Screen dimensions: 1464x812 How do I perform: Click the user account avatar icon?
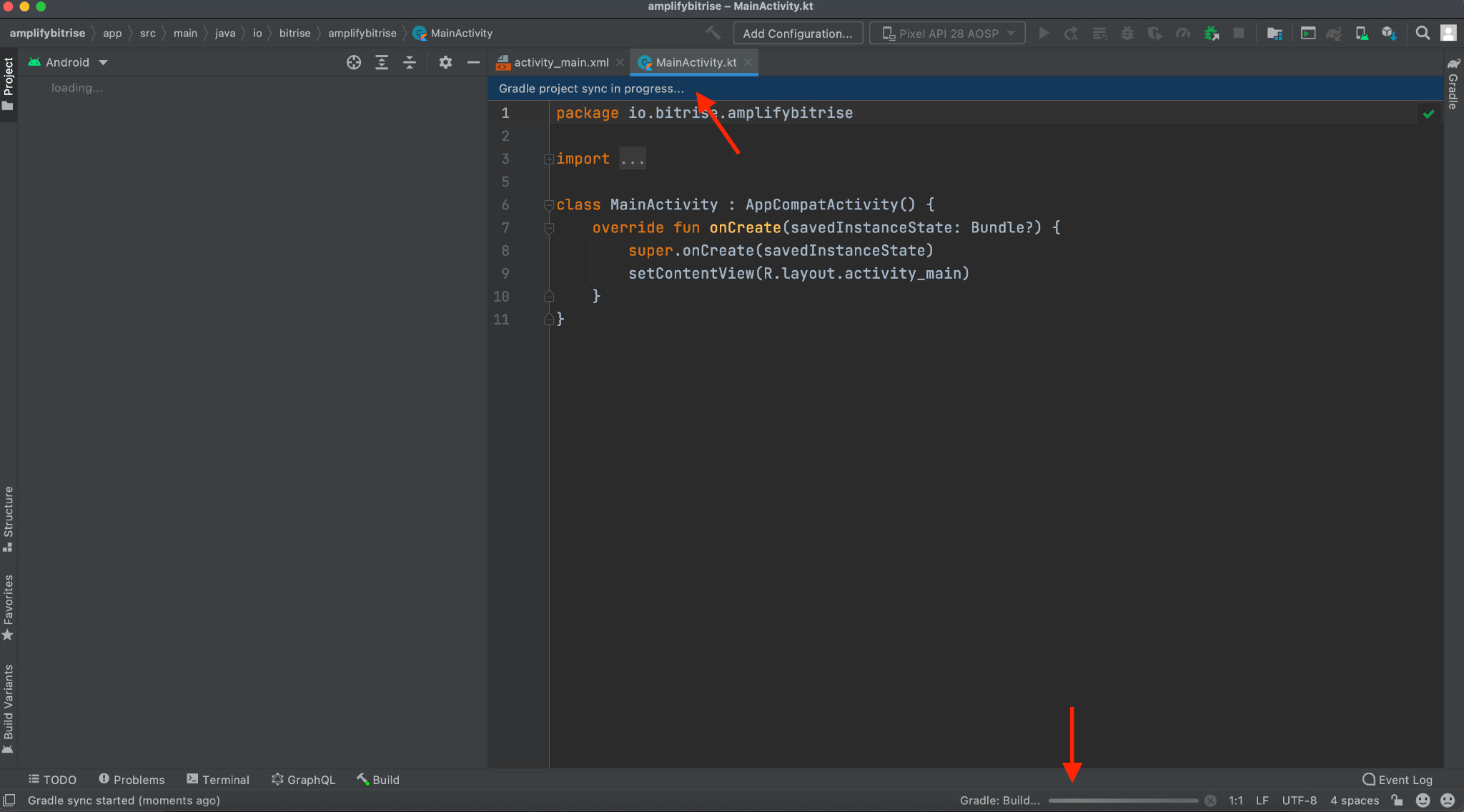tap(1448, 33)
